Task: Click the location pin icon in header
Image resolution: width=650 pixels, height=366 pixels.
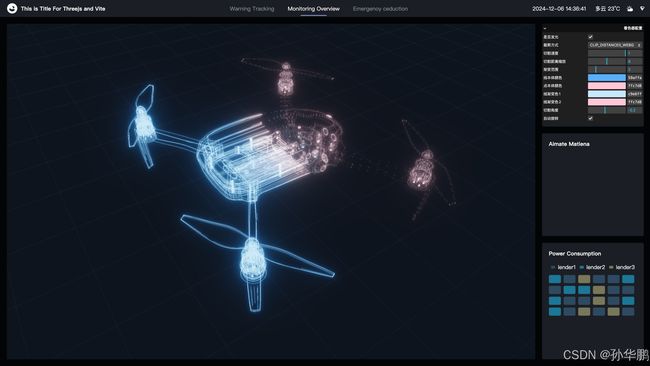Action: 642,9
